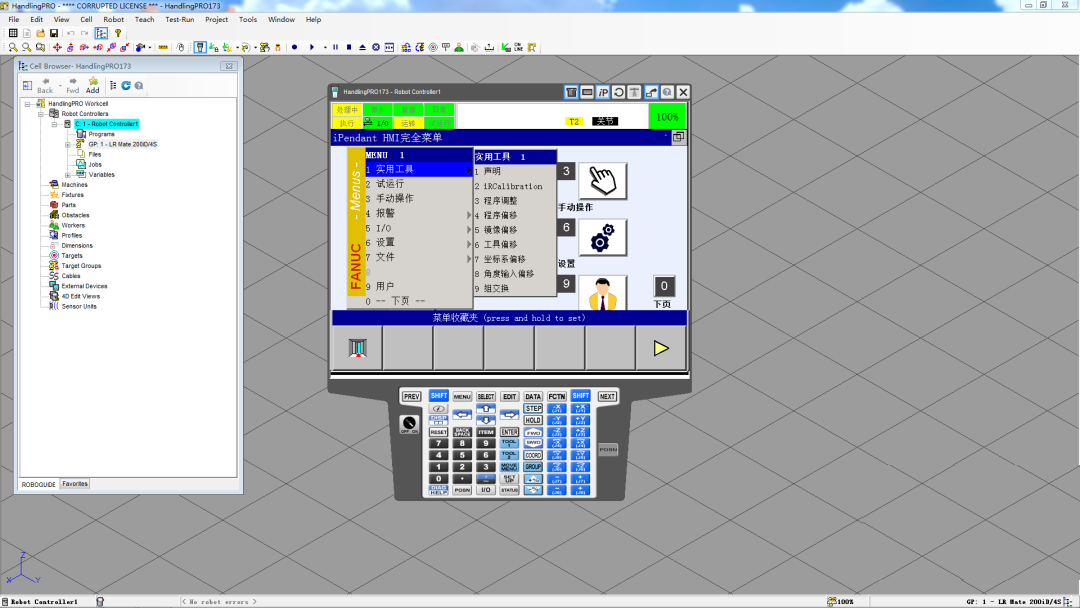This screenshot has width=1080, height=608.
Task: Click the fault reset circle-X toolbar icon
Action: [376, 48]
